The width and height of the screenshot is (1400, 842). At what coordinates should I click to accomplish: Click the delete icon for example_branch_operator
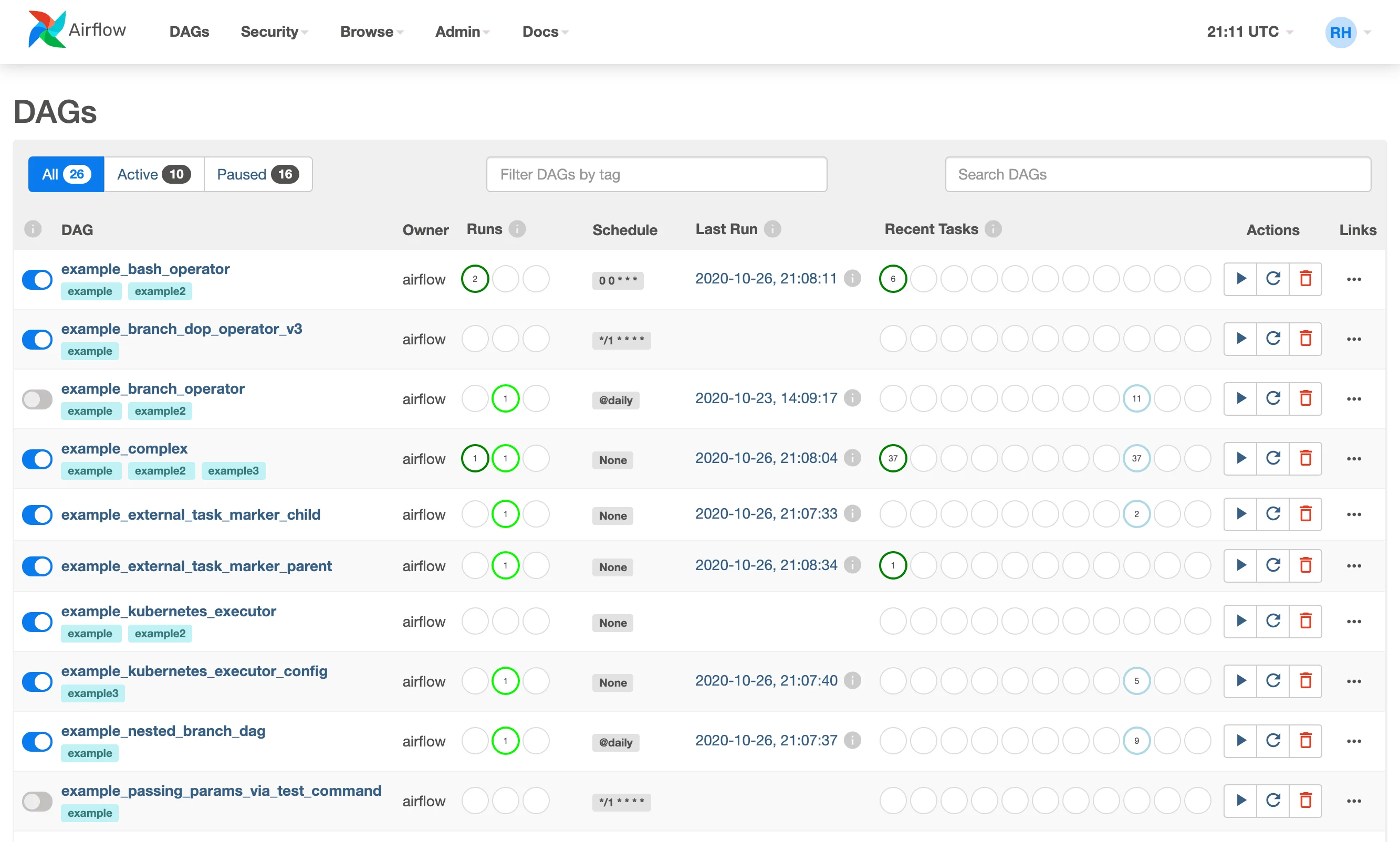(1305, 398)
